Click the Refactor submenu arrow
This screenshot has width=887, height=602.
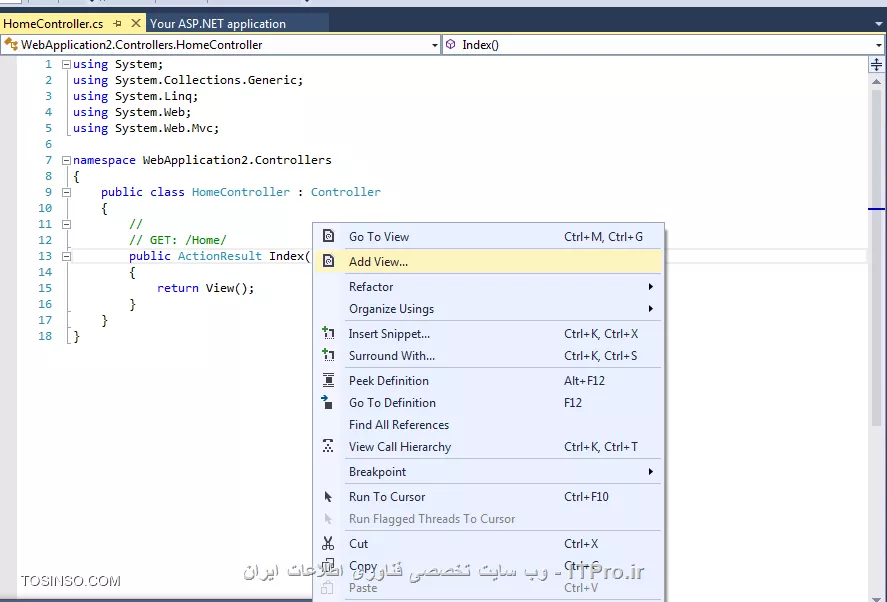click(651, 286)
